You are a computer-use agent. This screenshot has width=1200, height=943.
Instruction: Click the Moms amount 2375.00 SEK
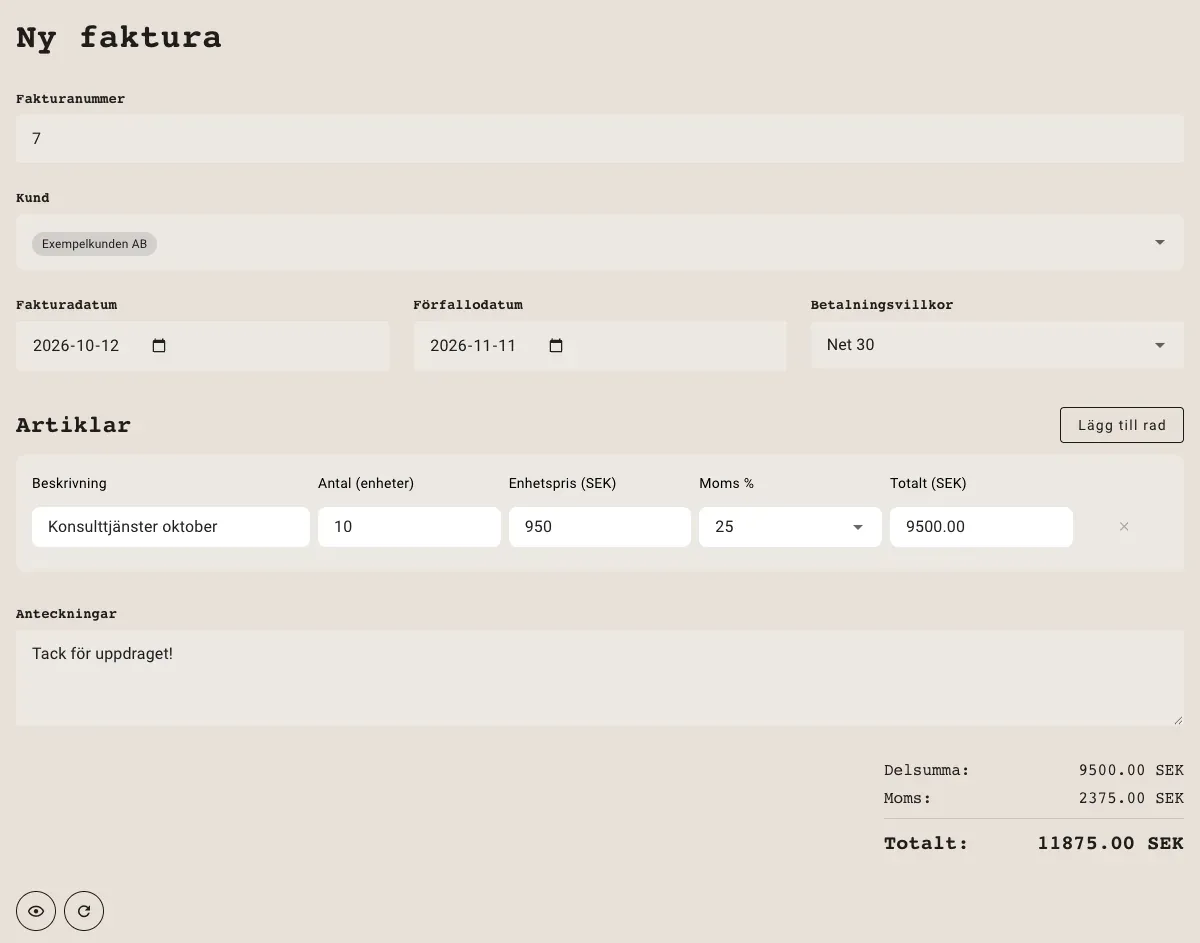(1131, 798)
